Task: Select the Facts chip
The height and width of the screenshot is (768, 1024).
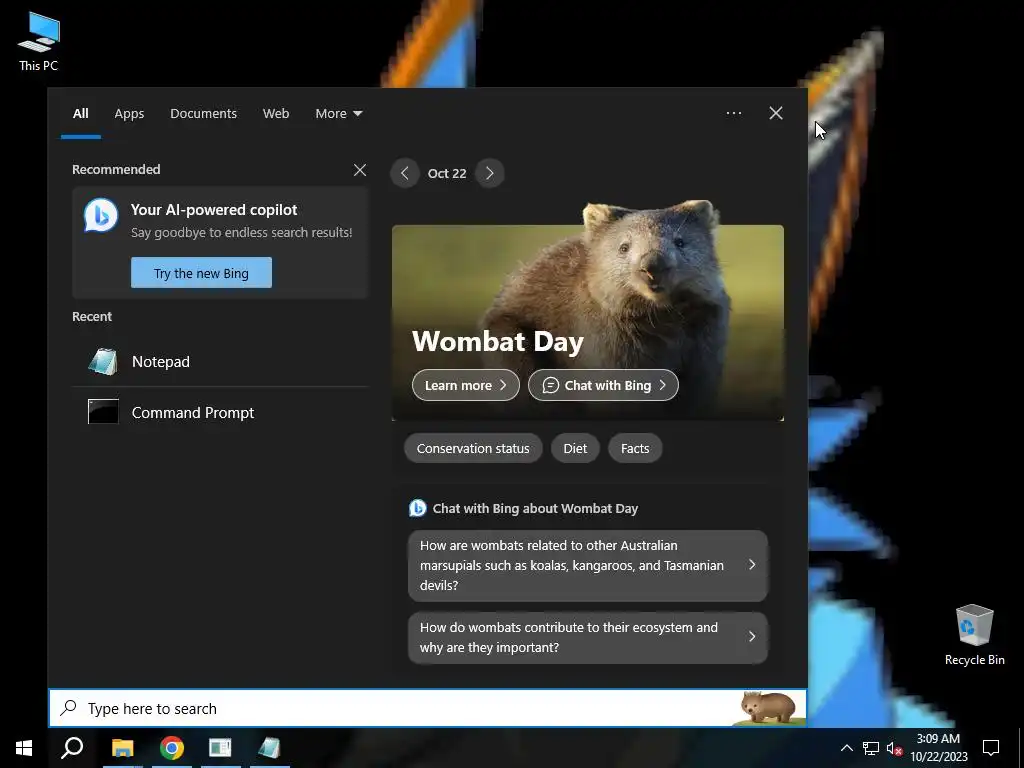Action: (635, 449)
